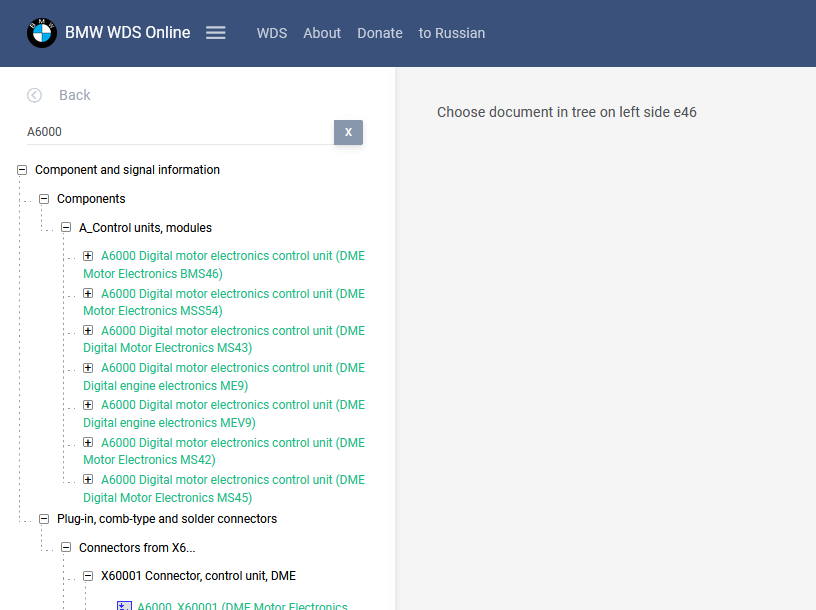The width and height of the screenshot is (816, 610).
Task: Collapse the Connectors from X6... node
Action: click(66, 548)
